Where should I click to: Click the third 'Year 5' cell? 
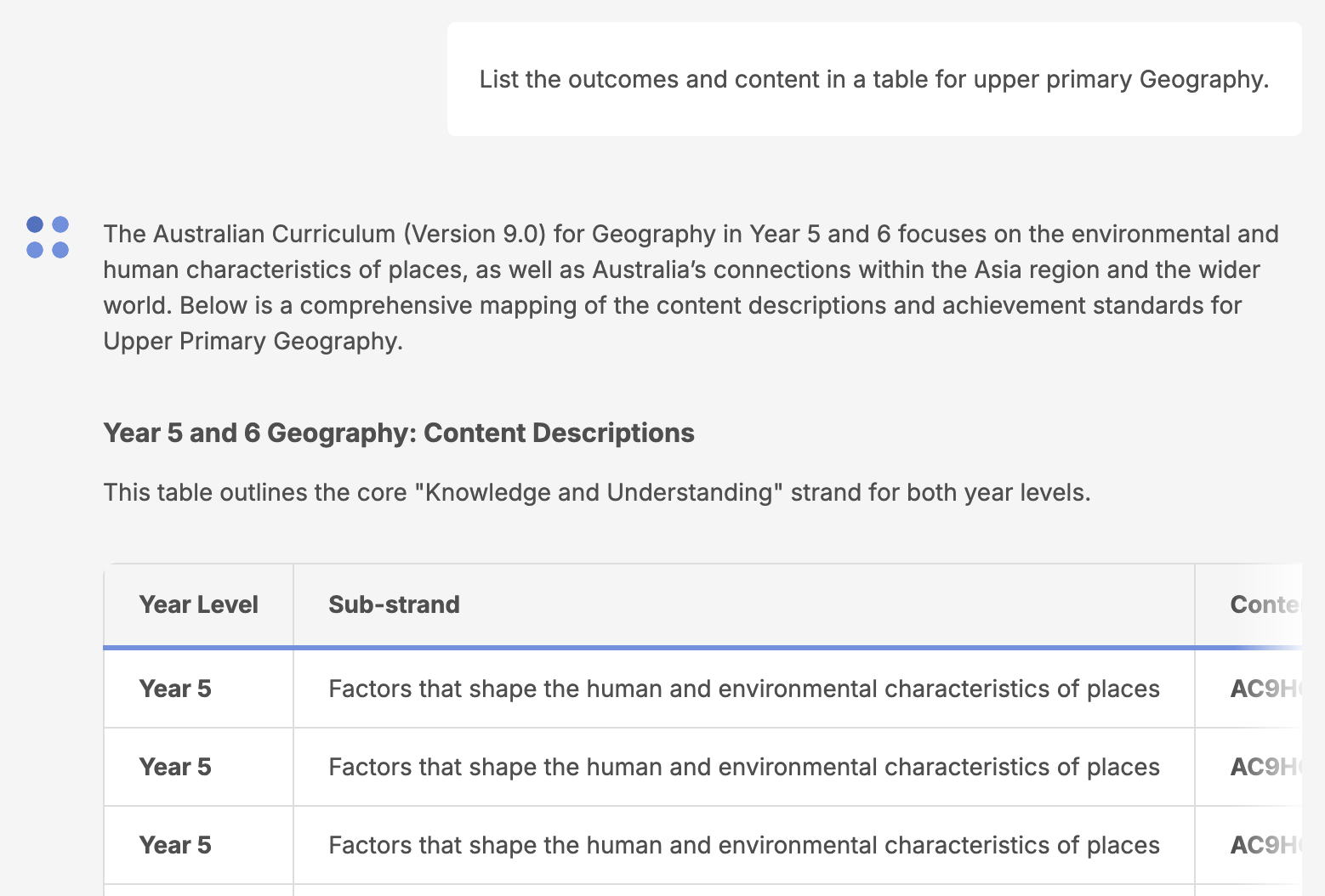click(x=175, y=845)
